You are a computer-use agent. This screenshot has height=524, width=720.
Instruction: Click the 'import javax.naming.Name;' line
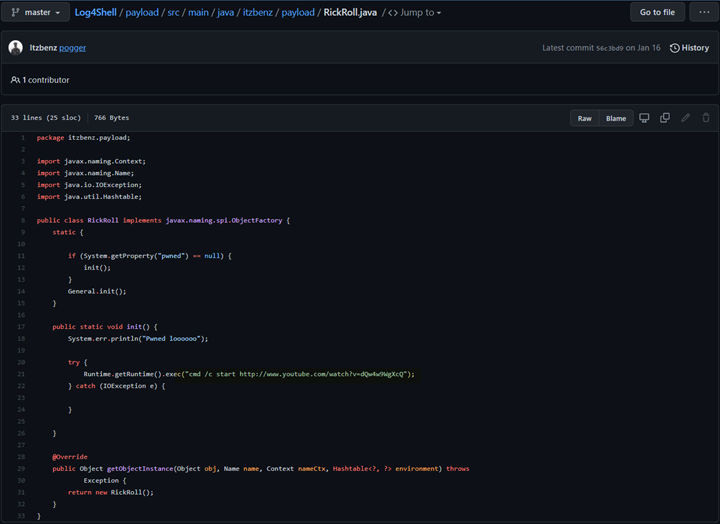click(85, 173)
